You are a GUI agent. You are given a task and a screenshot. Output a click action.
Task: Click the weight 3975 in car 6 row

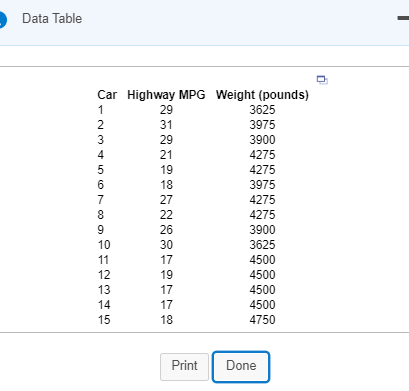262,185
